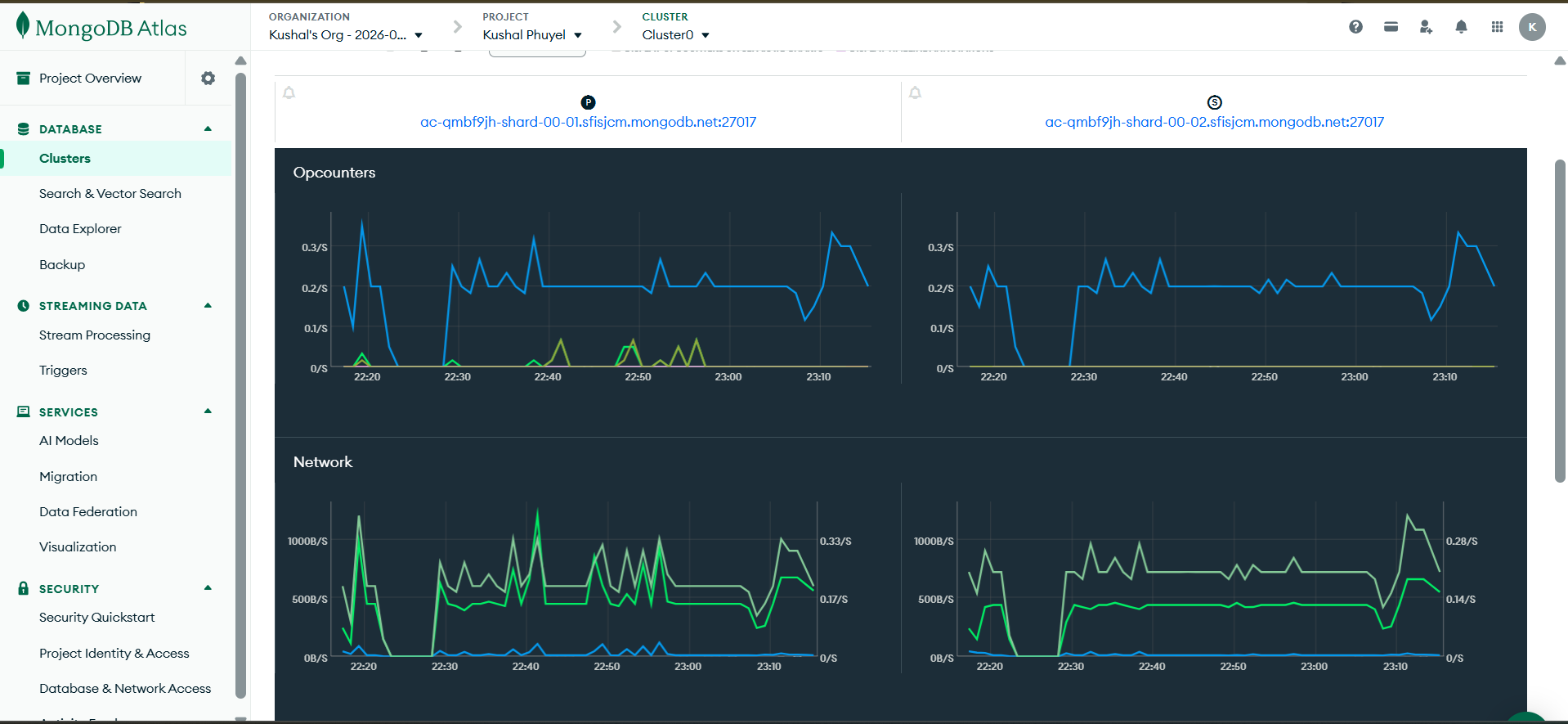Open Security Quickstart
This screenshot has width=1568, height=724.
coord(96,618)
